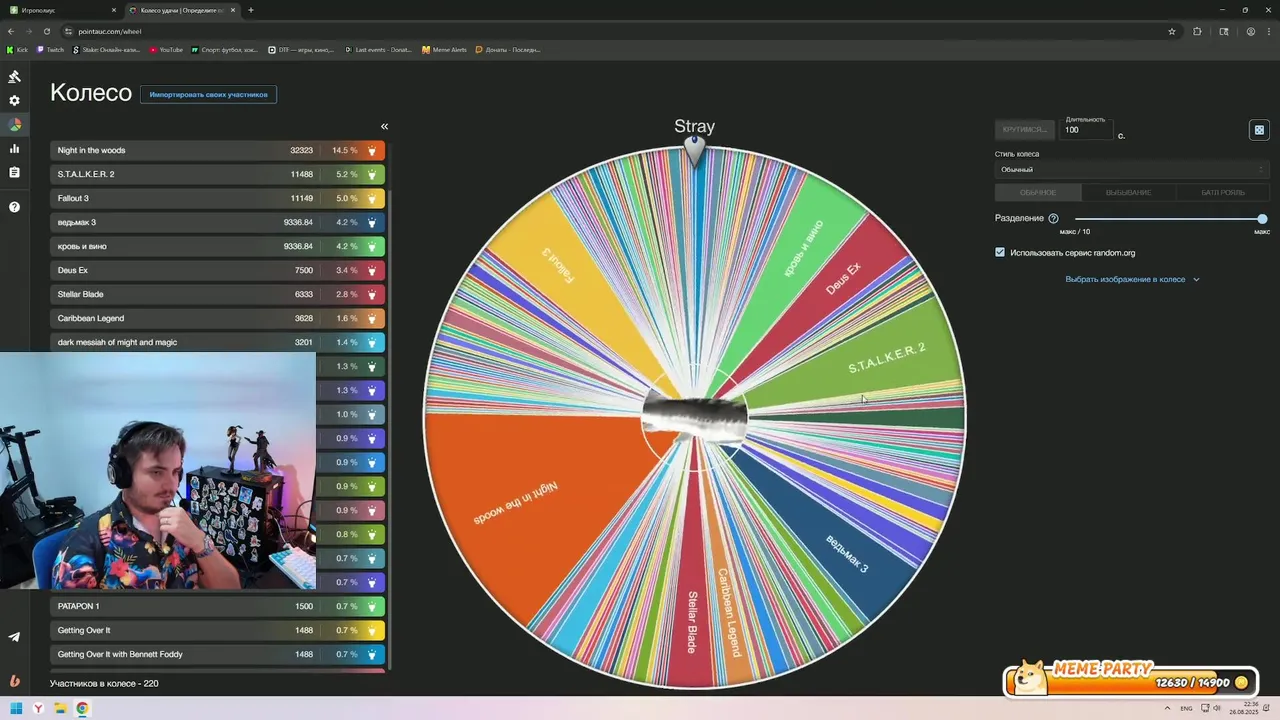Viewport: 1280px width, 720px height.
Task: Open Chrome extensions puzzle icon
Action: point(1197,31)
